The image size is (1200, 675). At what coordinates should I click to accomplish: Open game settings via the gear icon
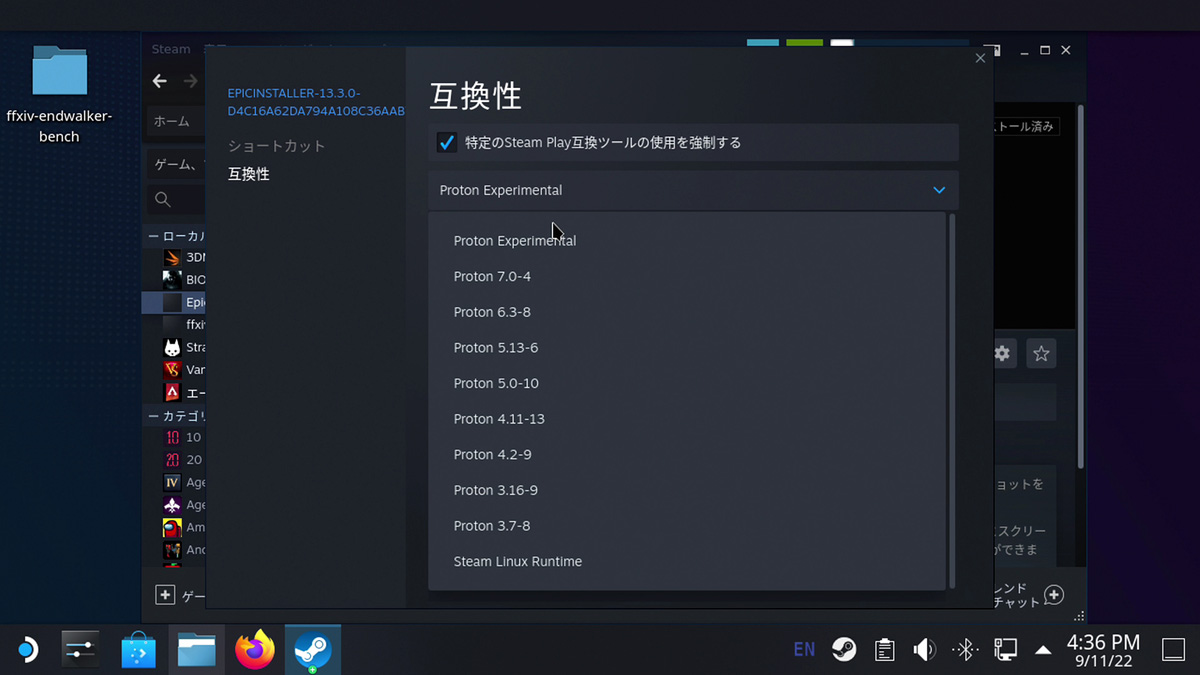pos(1001,353)
